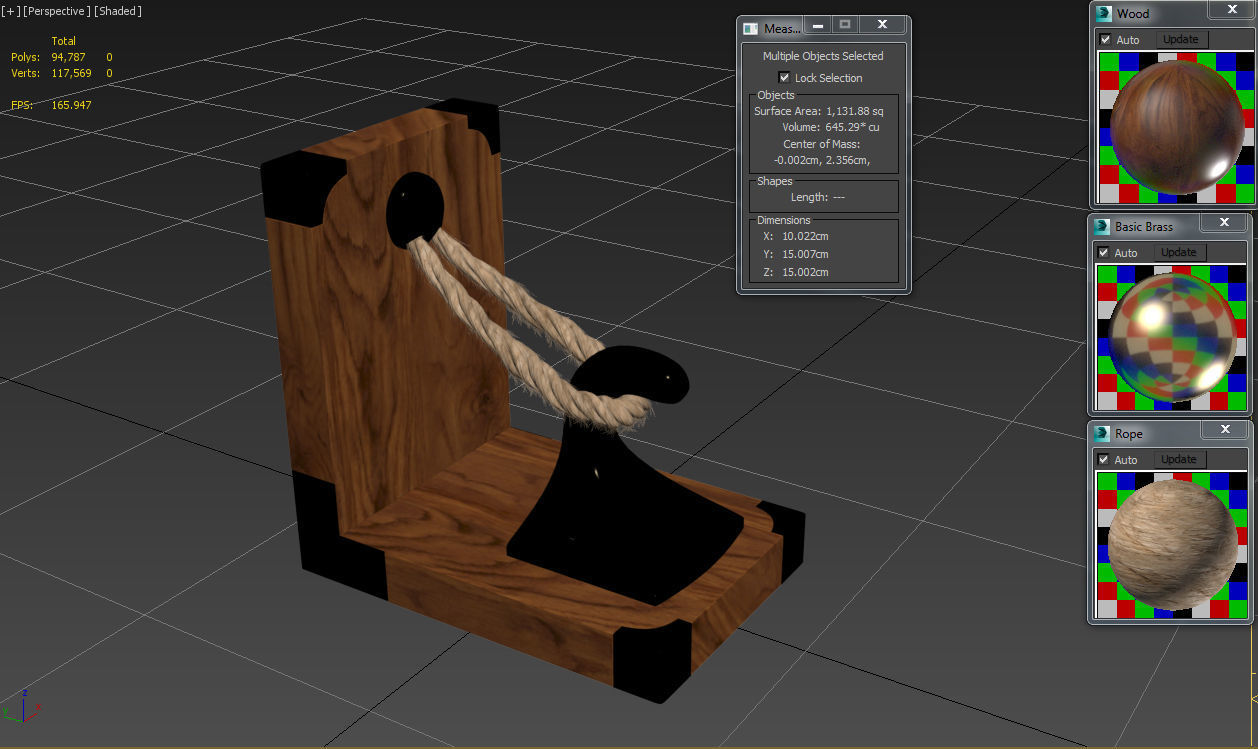
Task: Close the Rope material window
Action: (1226, 430)
